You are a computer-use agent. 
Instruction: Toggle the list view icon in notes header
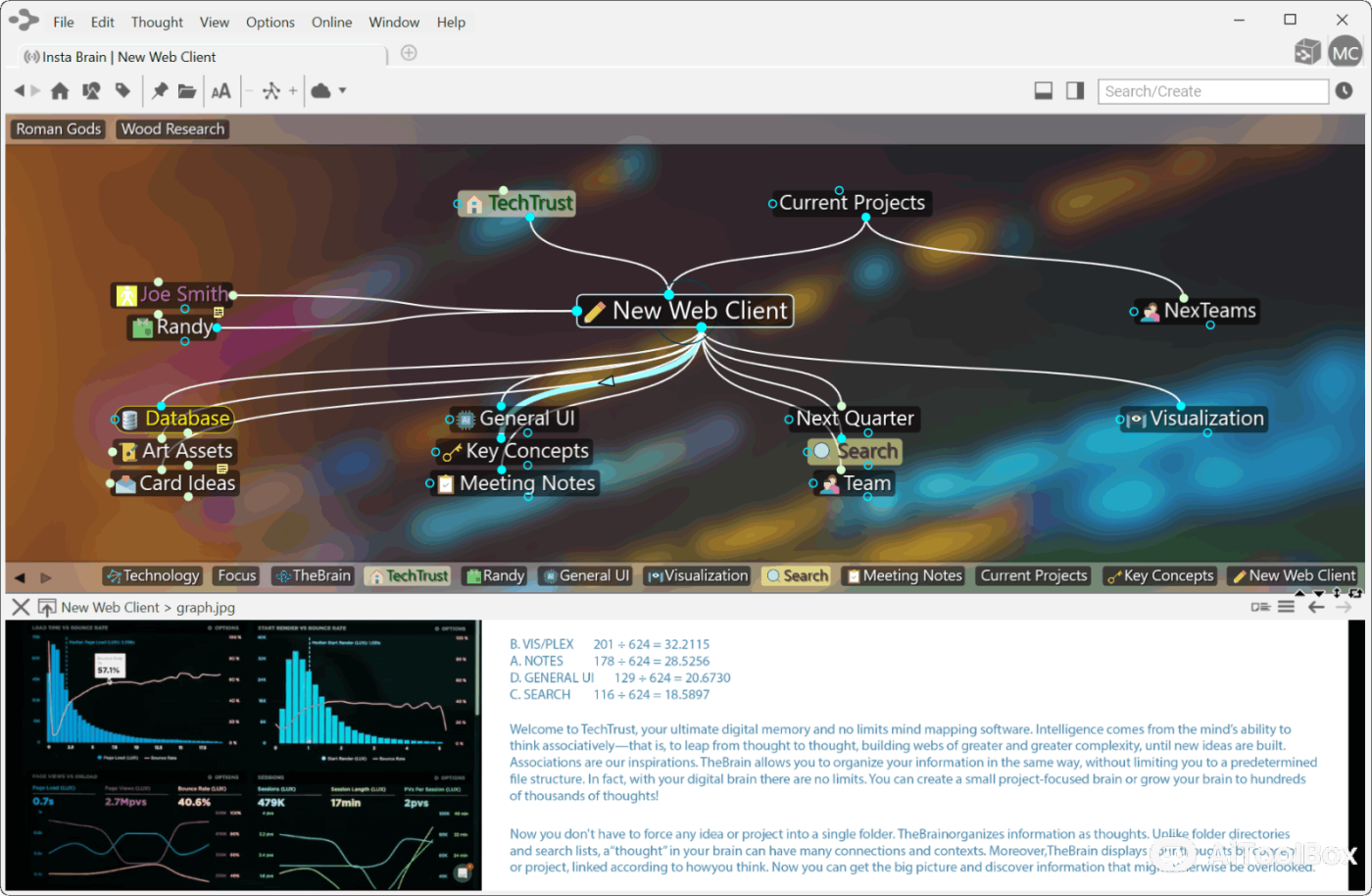[1286, 607]
